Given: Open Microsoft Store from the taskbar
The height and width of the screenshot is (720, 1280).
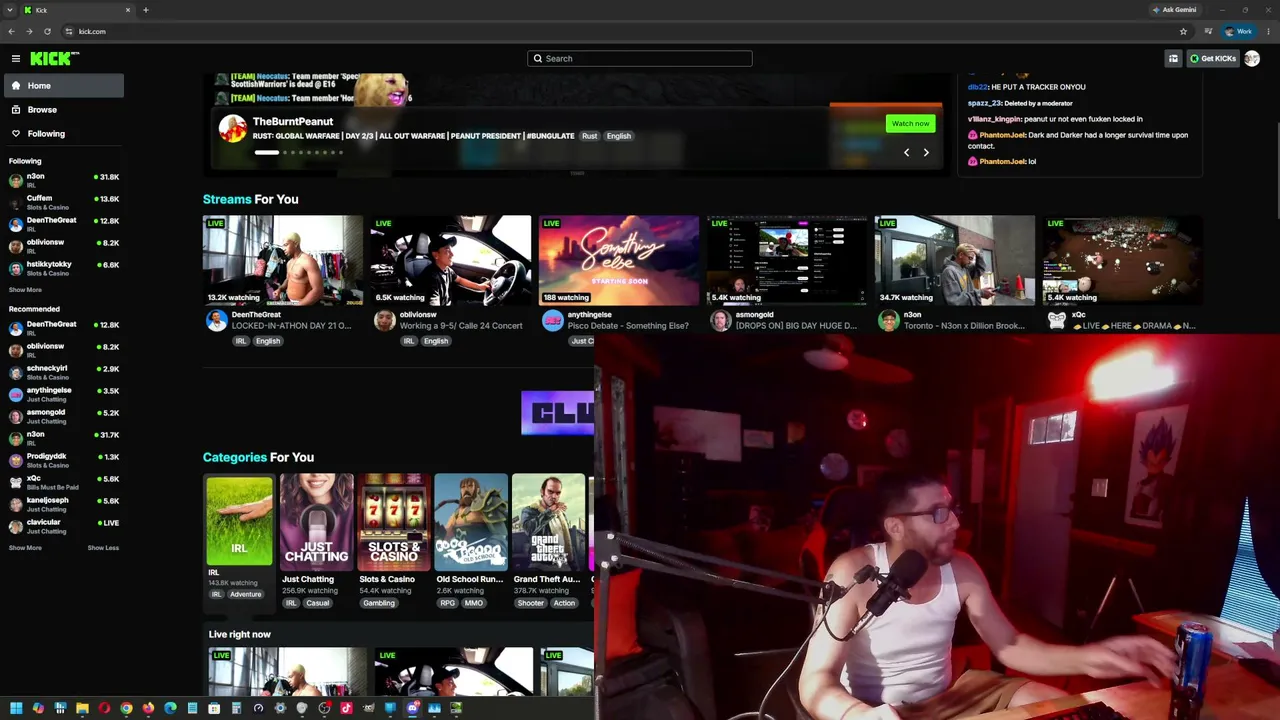Looking at the screenshot, I should click(x=214, y=708).
